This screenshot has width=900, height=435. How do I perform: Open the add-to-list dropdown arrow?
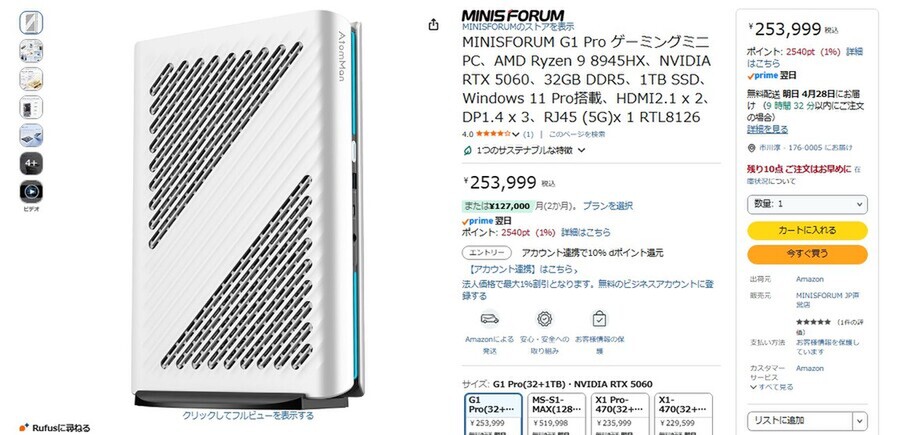860,421
